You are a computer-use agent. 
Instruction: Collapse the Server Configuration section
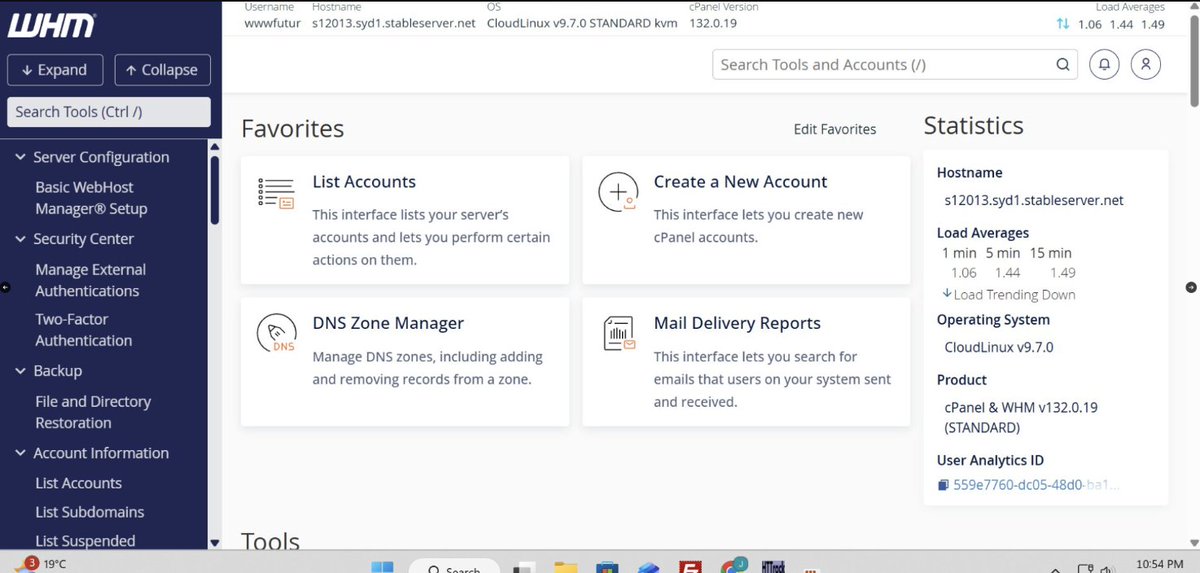22,157
